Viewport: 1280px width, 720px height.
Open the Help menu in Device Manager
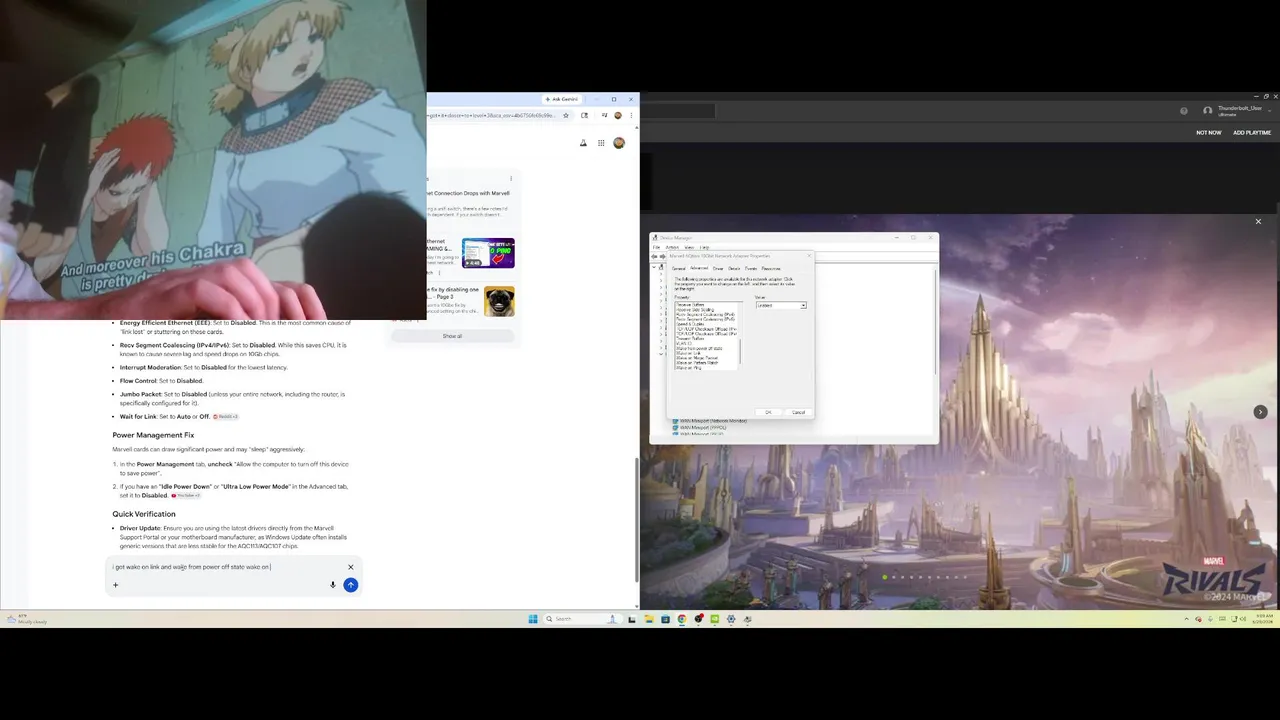click(704, 247)
